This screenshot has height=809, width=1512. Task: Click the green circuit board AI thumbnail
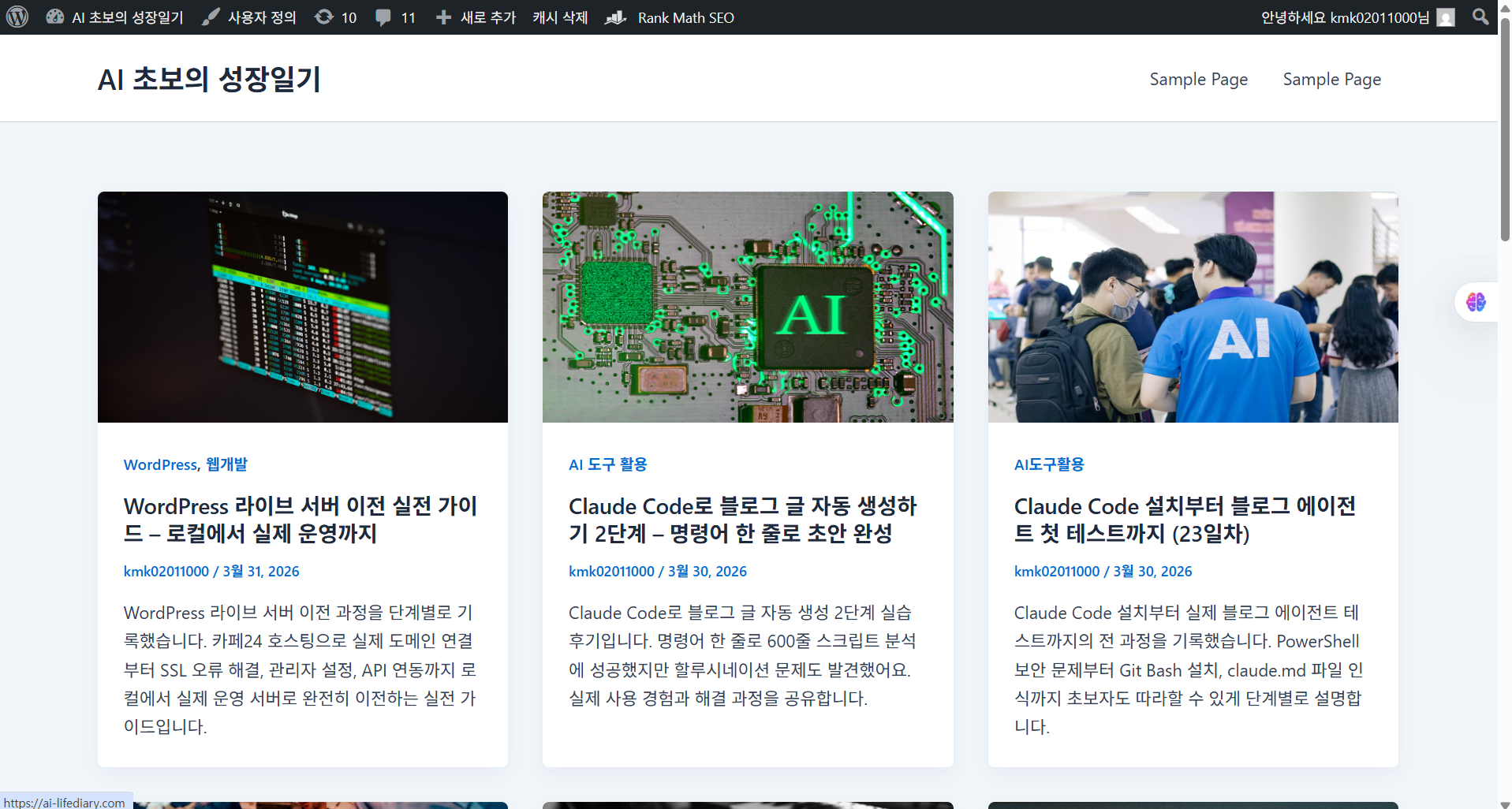pos(747,307)
